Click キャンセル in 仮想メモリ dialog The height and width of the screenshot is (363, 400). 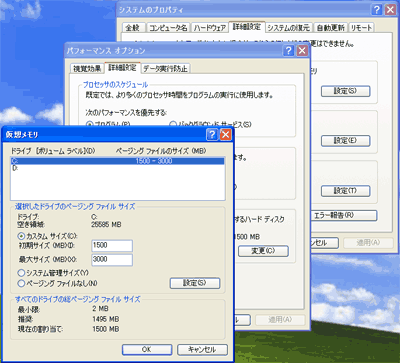tap(202, 350)
